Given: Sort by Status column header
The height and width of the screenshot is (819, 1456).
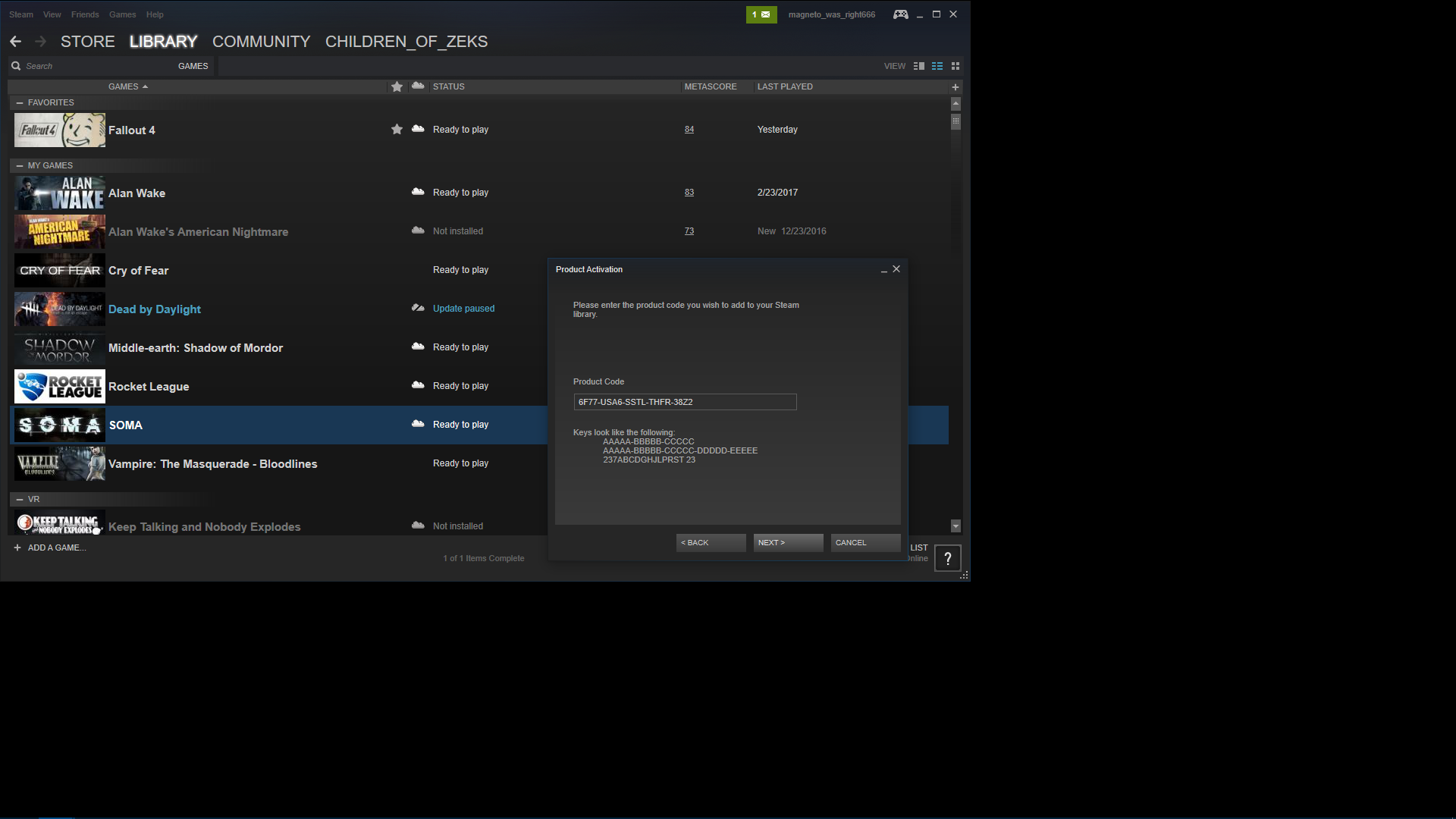Looking at the screenshot, I should coord(449,86).
